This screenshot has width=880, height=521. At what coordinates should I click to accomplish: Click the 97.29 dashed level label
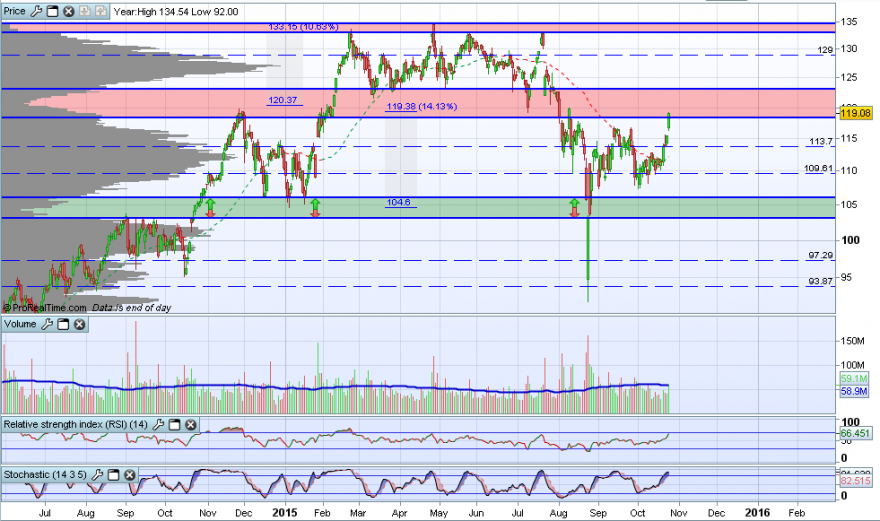coord(821,255)
